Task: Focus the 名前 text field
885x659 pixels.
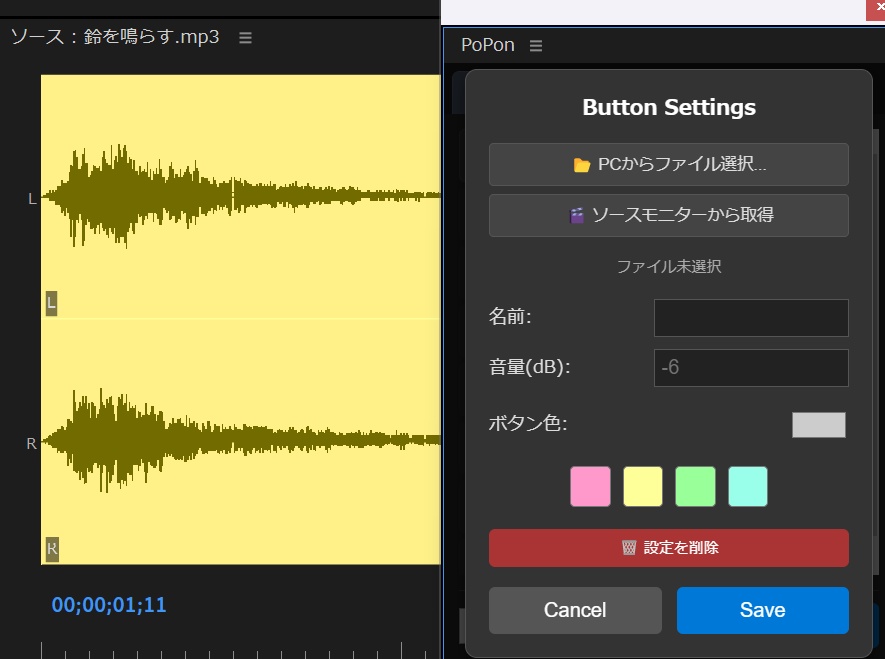Action: click(750, 318)
